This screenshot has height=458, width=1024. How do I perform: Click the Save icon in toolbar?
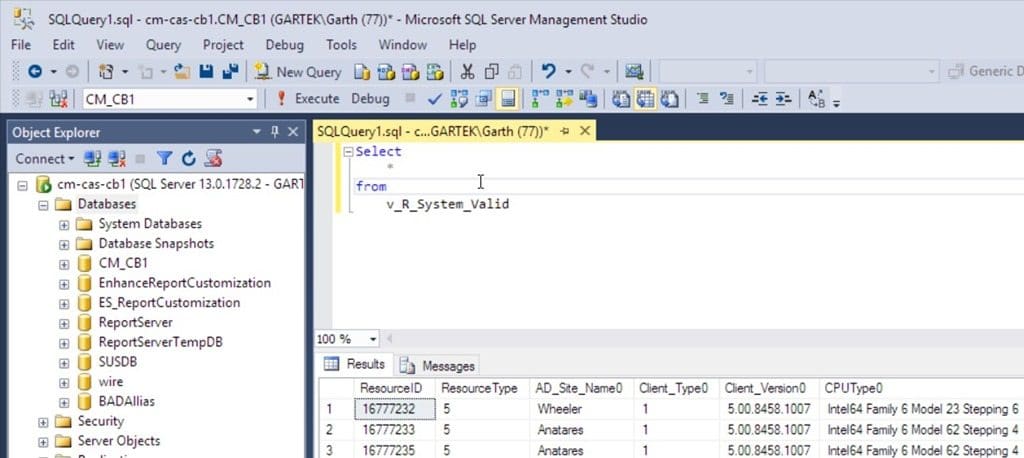tap(206, 72)
